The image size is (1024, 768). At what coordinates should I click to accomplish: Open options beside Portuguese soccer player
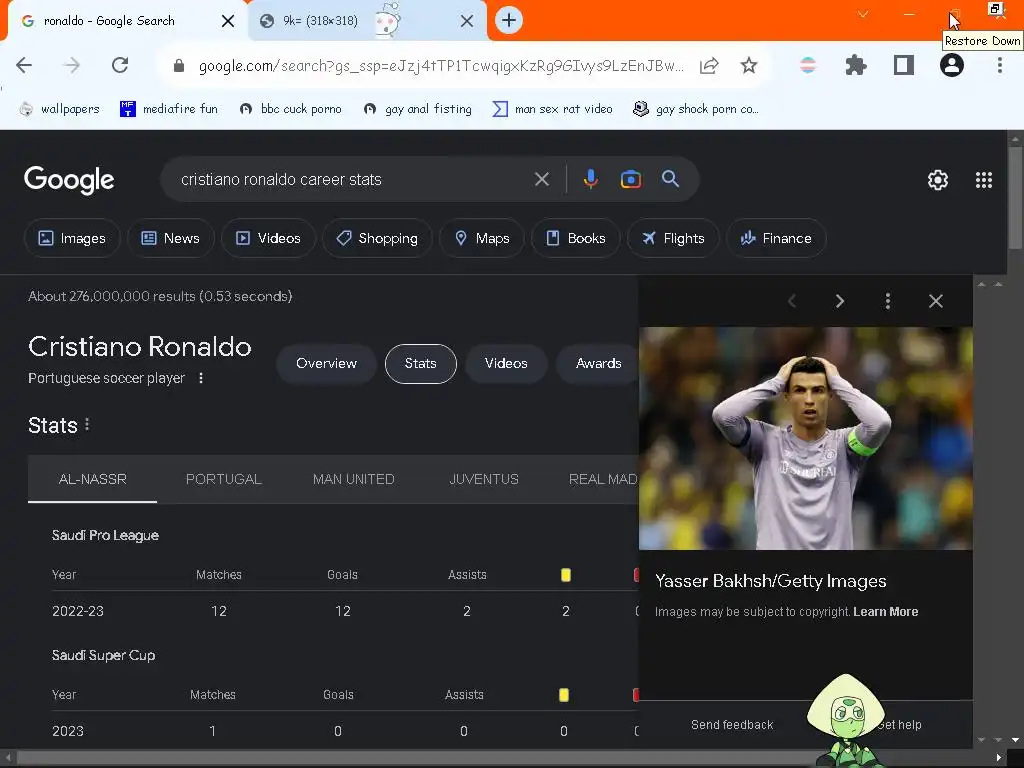pos(201,378)
